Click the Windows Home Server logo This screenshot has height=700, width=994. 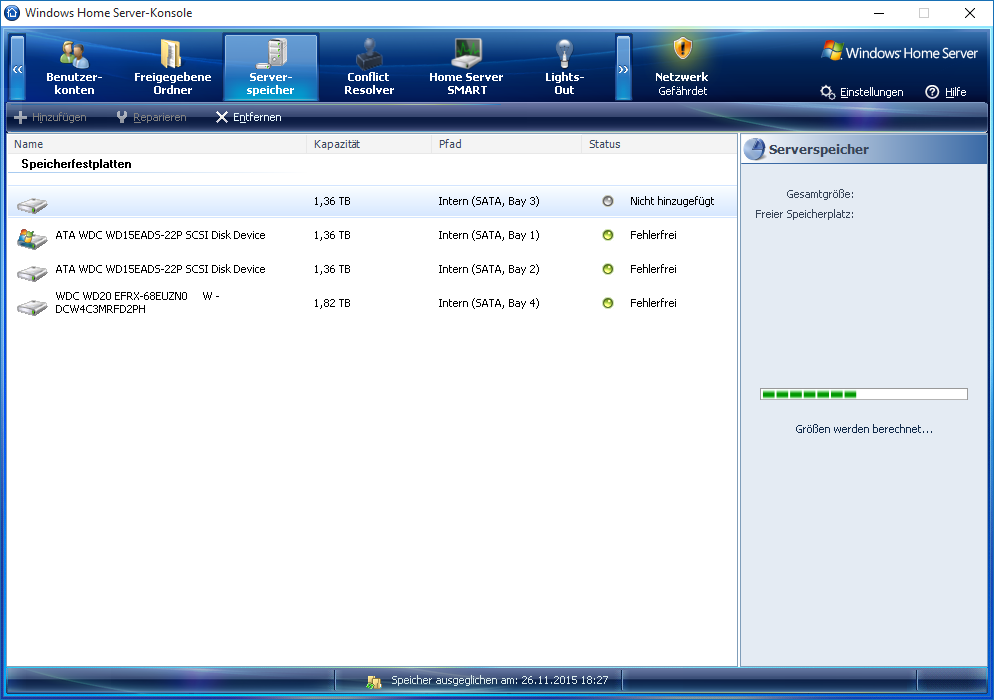click(x=900, y=53)
